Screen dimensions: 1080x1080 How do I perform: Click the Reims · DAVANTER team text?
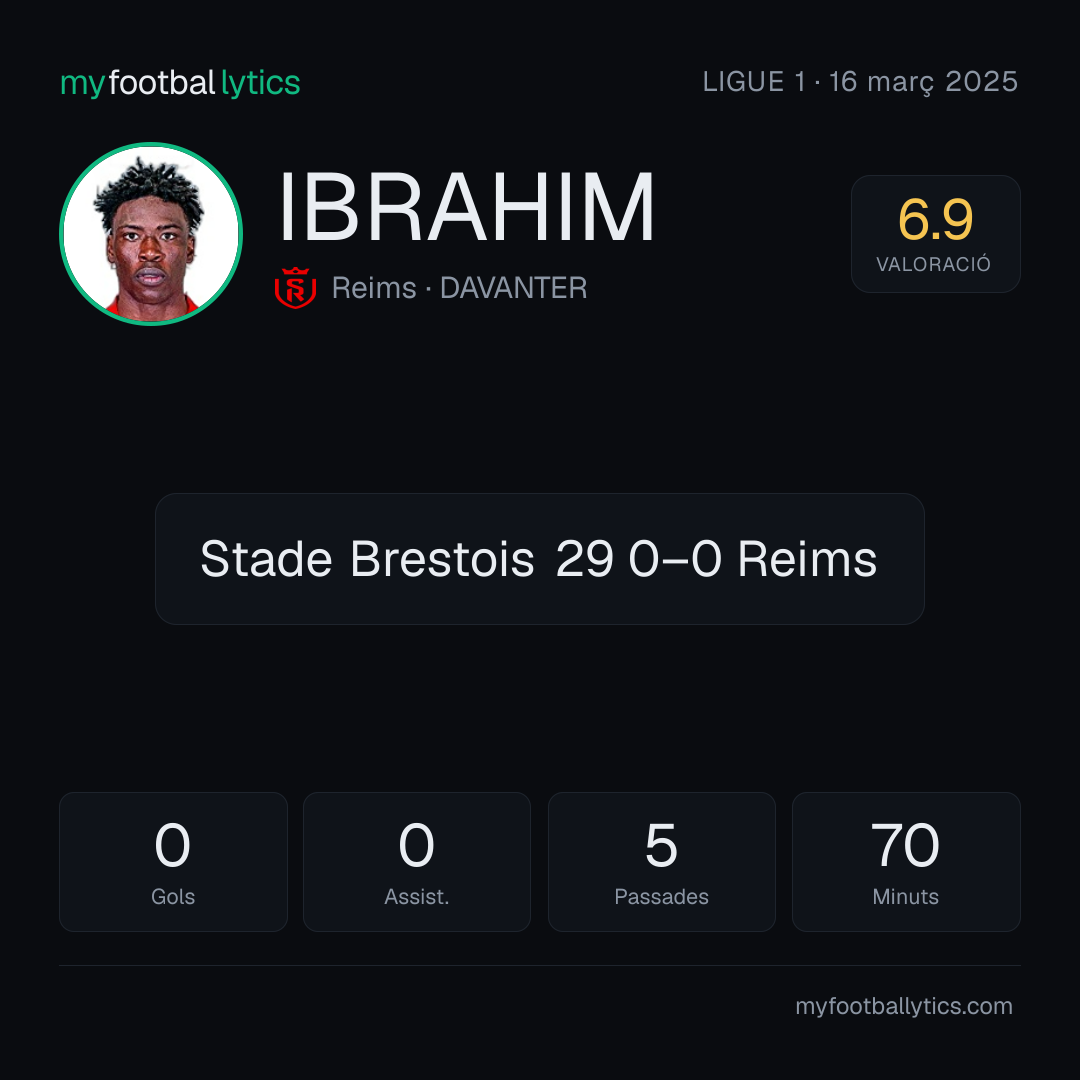[459, 288]
